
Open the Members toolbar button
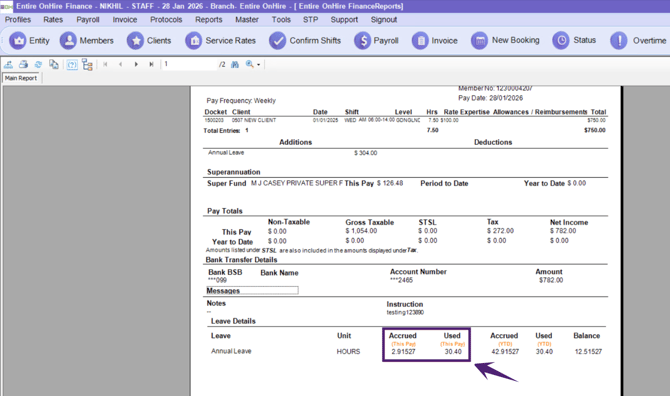tap(87, 41)
